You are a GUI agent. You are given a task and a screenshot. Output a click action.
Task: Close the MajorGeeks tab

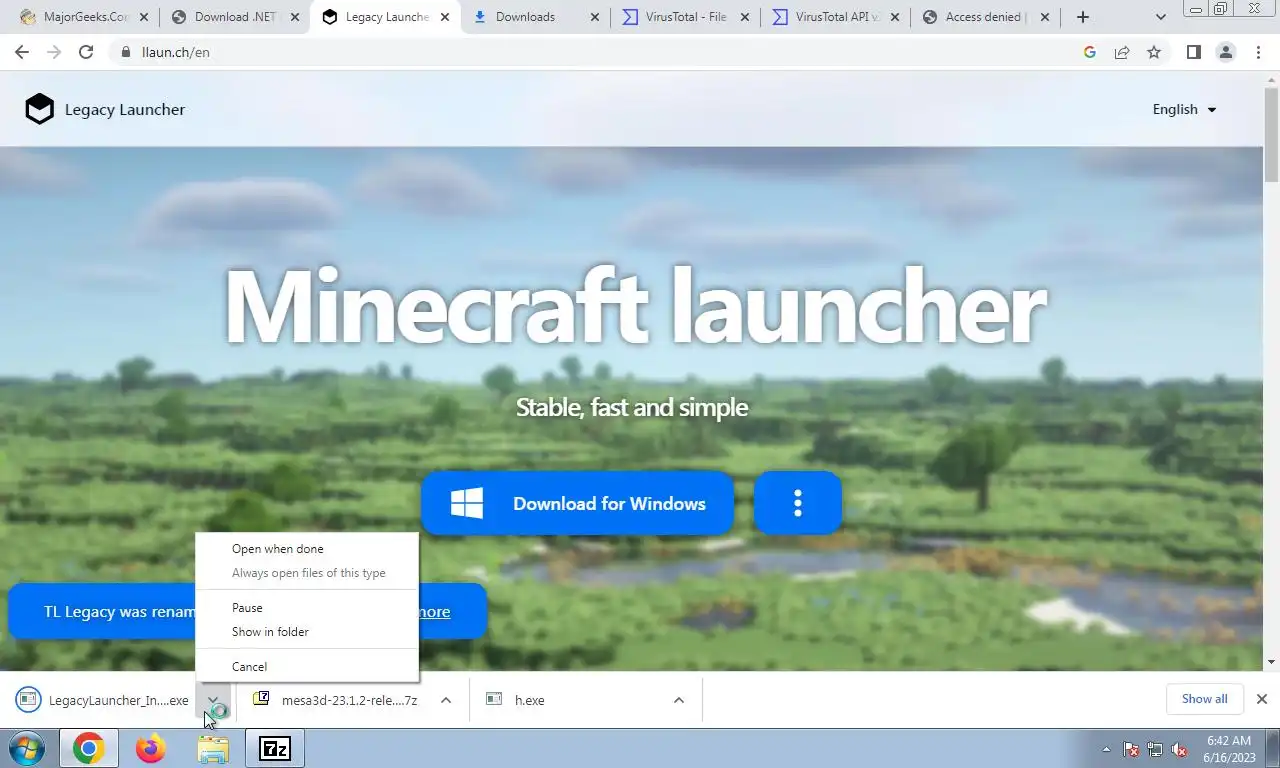143,17
